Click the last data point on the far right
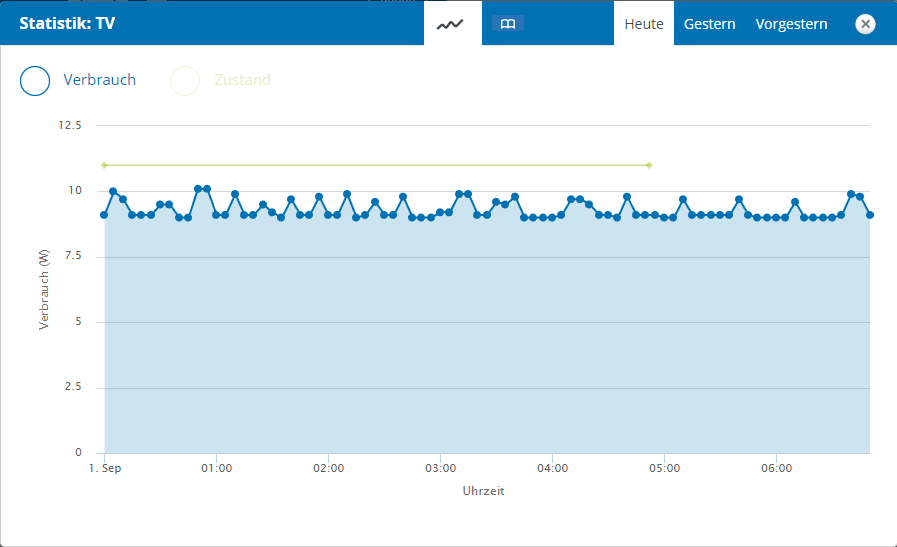Screen dimensions: 897x547 [870, 215]
